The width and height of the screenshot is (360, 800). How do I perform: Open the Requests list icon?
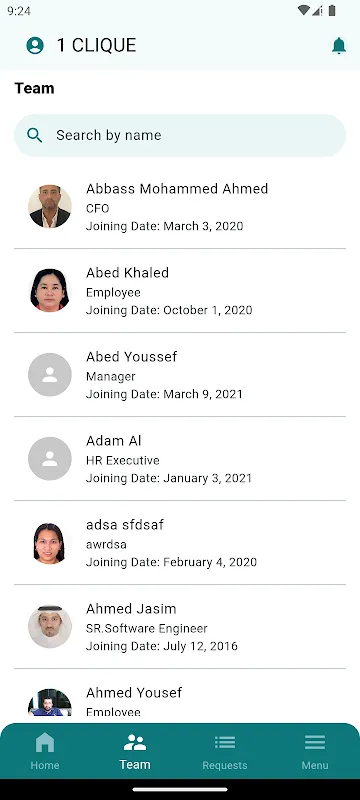tap(225, 742)
